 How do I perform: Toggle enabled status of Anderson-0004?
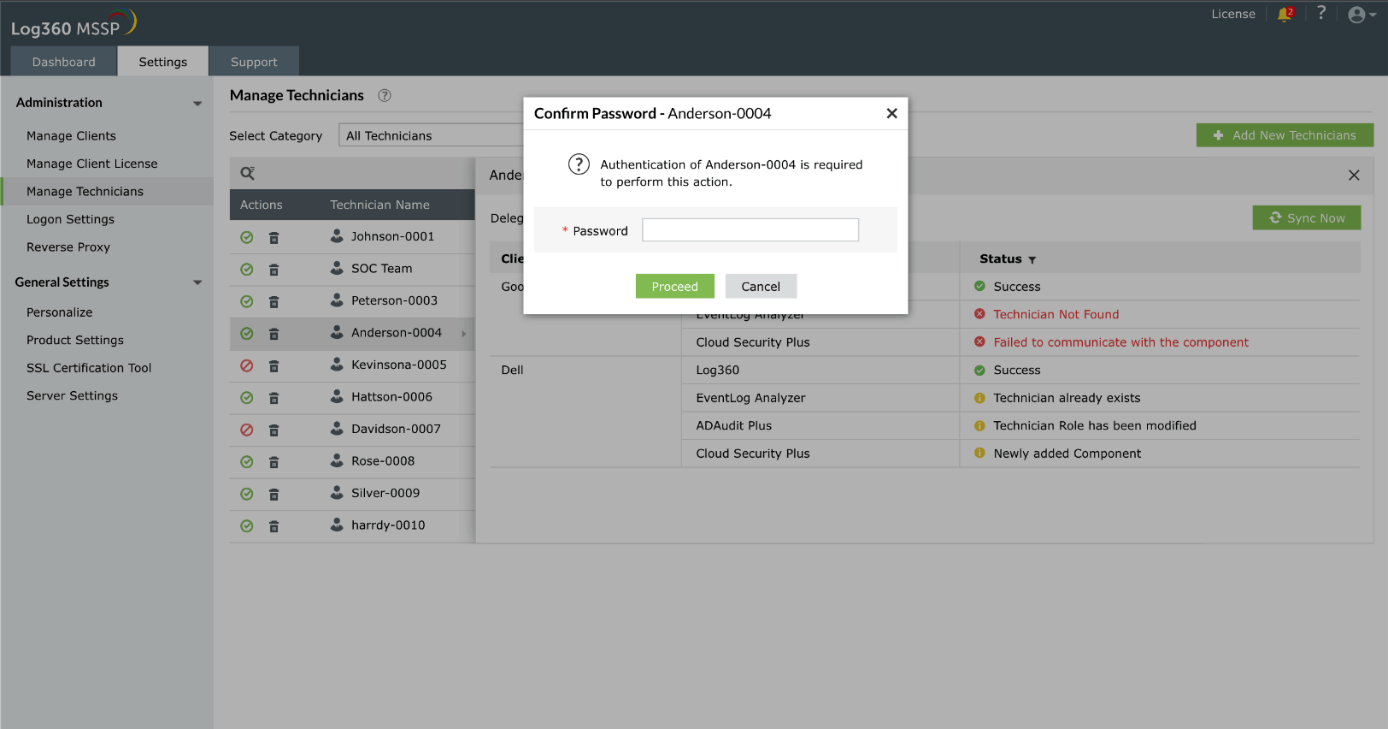(247, 333)
